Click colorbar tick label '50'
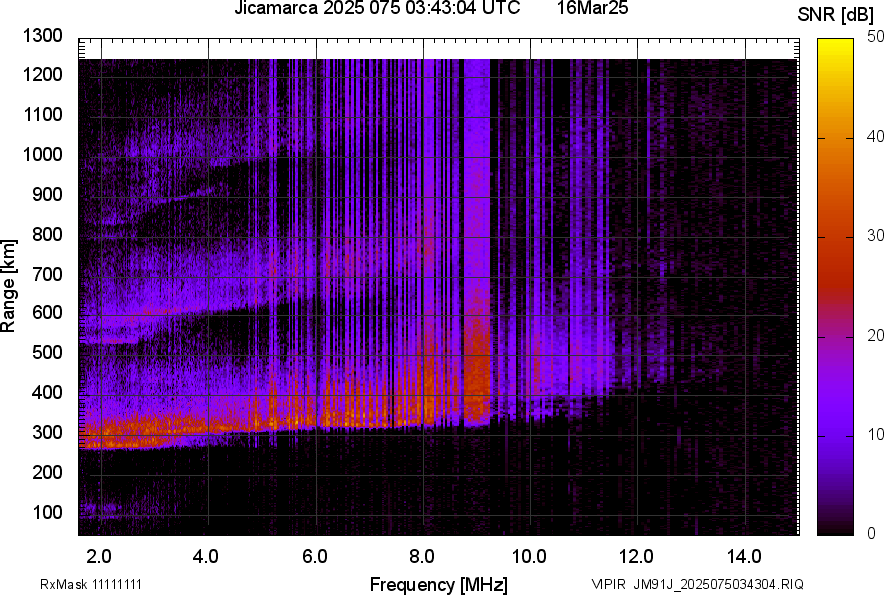884x595 pixels. [876, 37]
